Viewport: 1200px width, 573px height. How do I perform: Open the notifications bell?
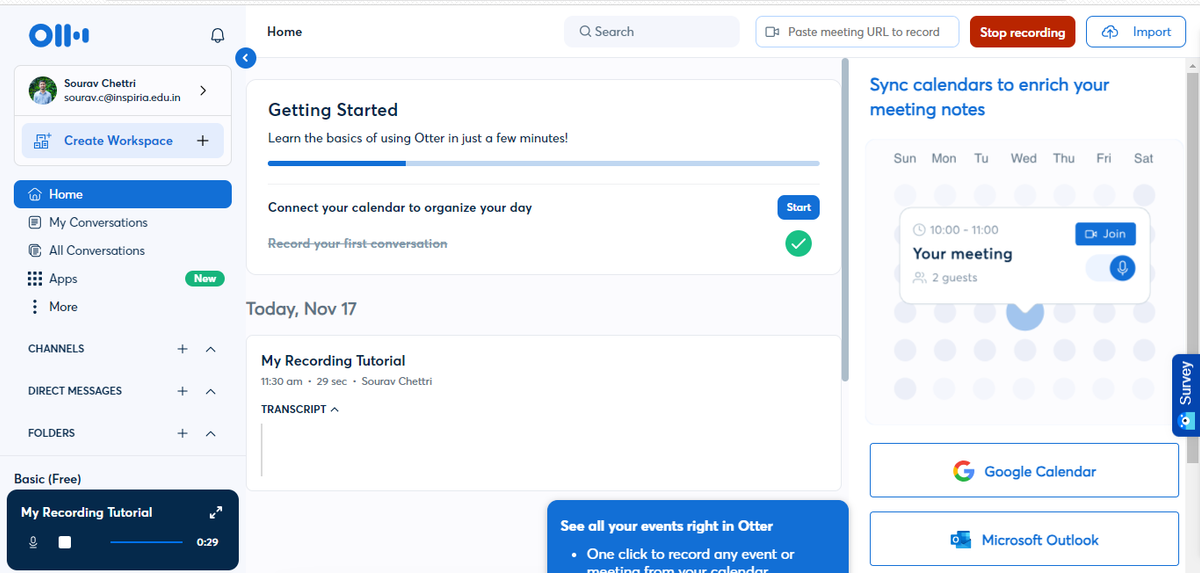(x=217, y=35)
